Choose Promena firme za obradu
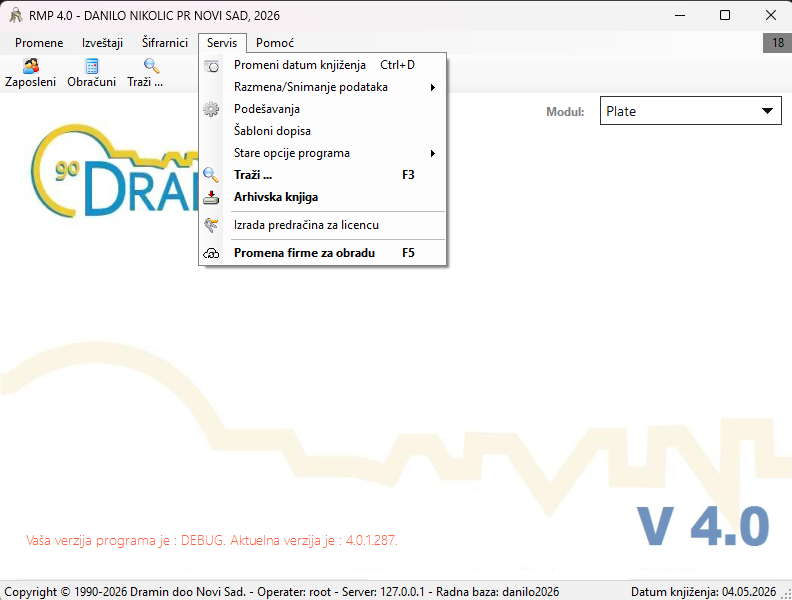The height and width of the screenshot is (600, 792). tap(322, 253)
